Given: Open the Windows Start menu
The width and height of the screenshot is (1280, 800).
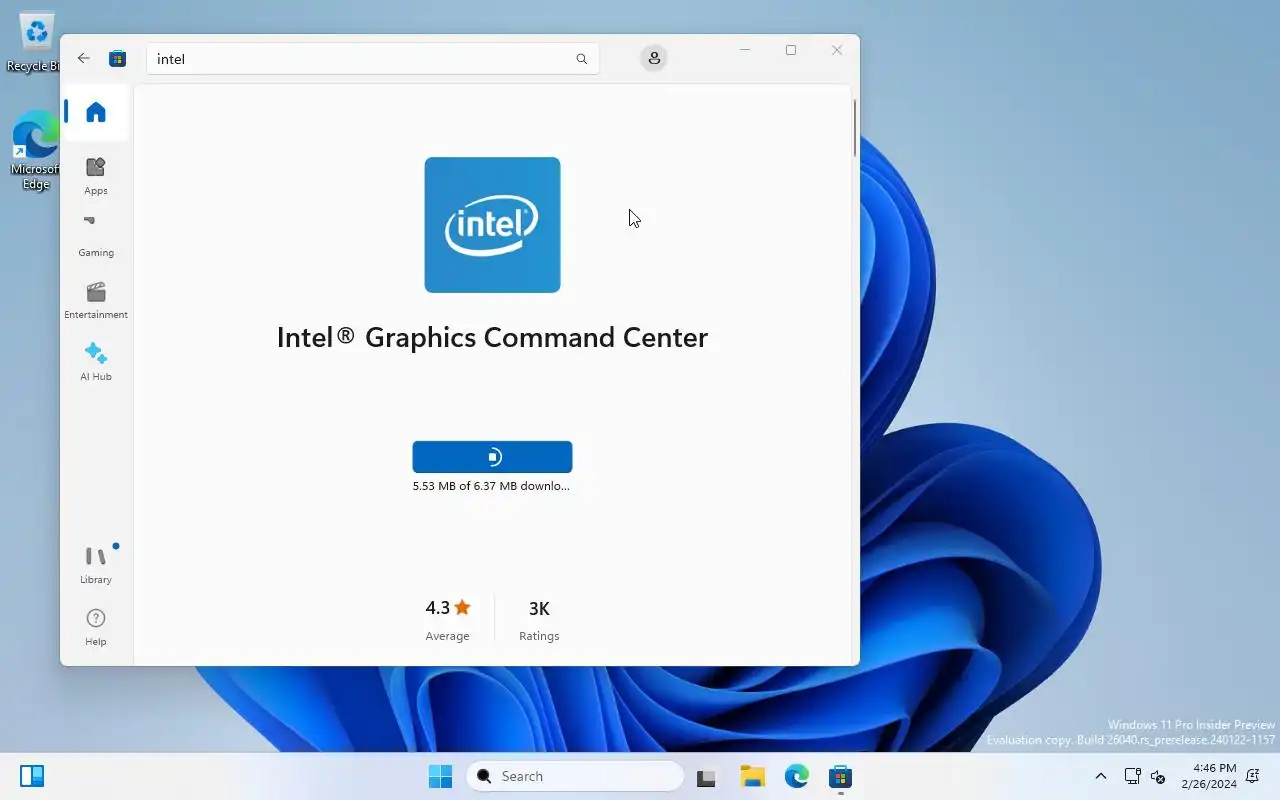Looking at the screenshot, I should coord(440,776).
